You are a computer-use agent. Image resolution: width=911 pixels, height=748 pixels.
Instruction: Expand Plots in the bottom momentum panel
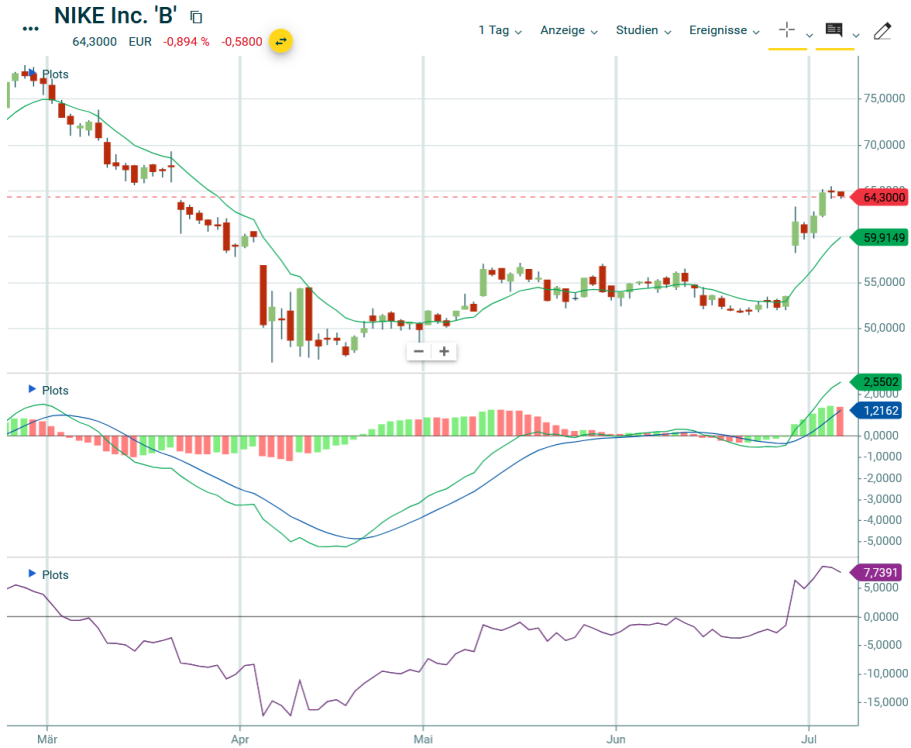tap(49, 574)
